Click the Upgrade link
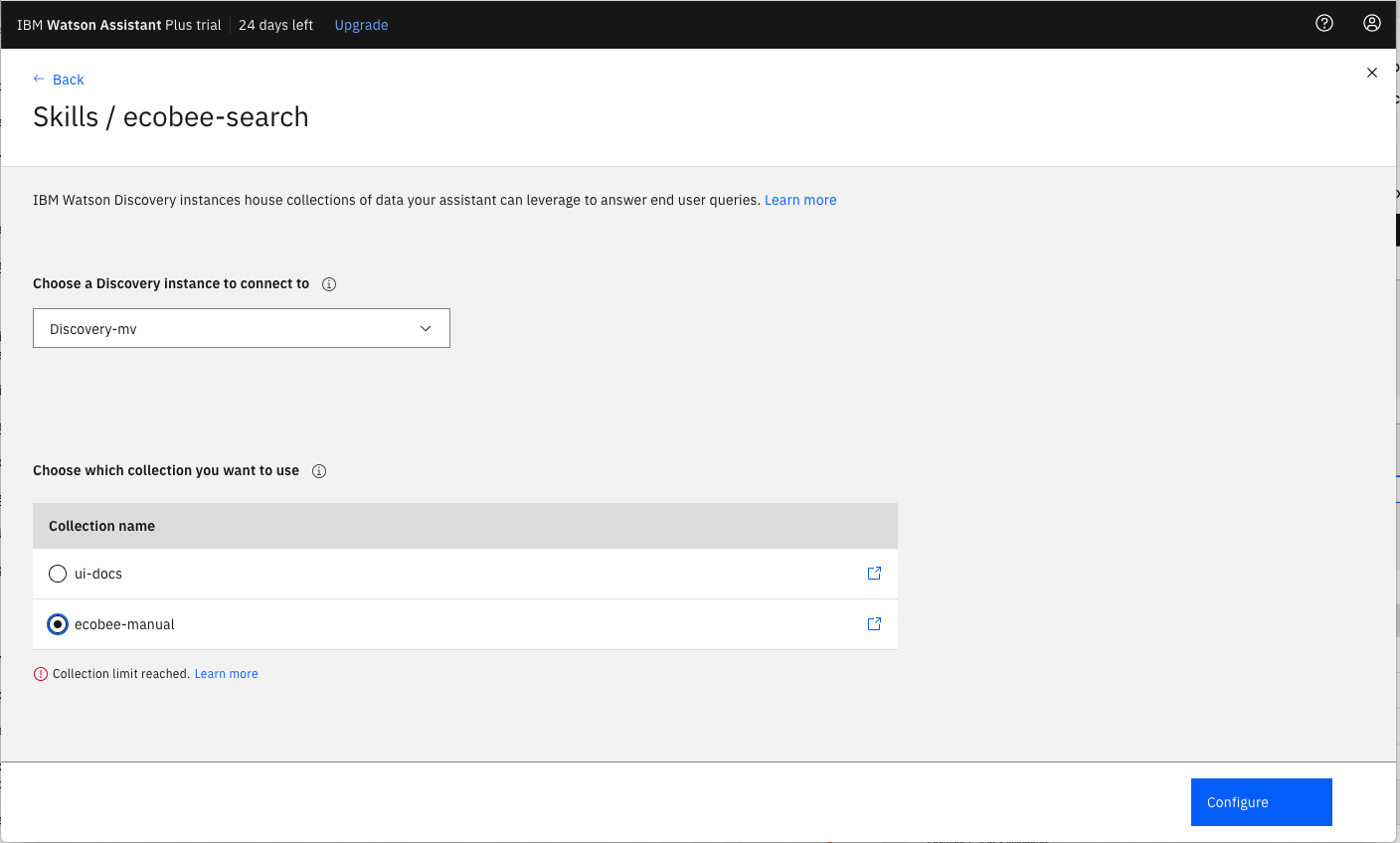Image resolution: width=1400 pixels, height=843 pixels. click(x=361, y=25)
